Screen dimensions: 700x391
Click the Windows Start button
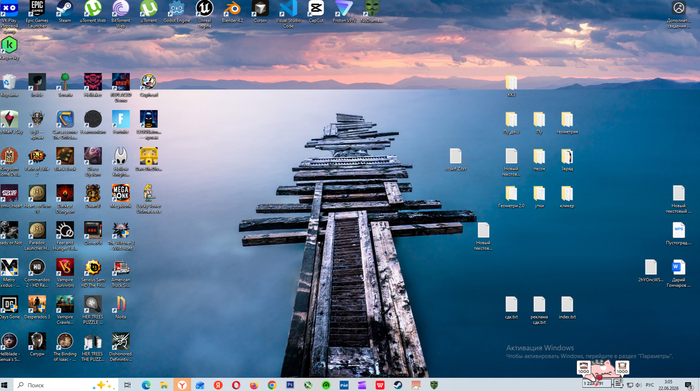point(5,385)
